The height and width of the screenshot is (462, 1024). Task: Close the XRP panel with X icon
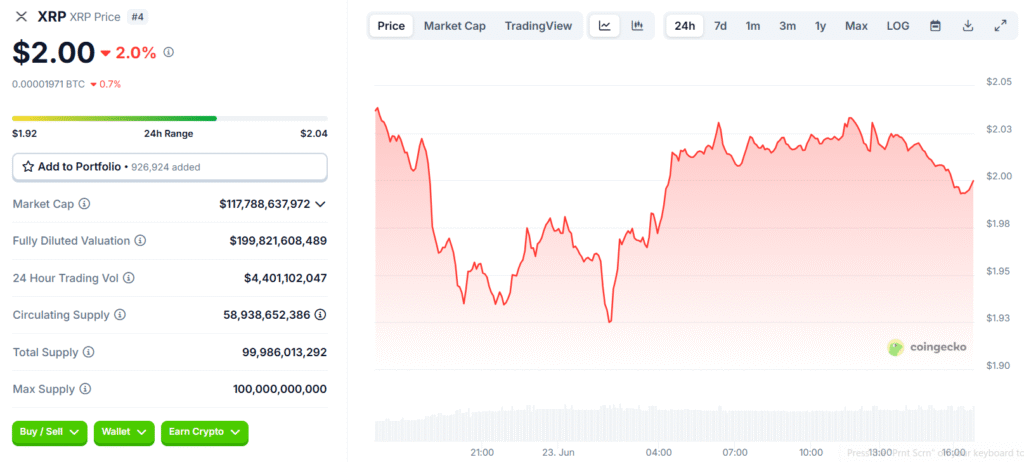coord(22,17)
